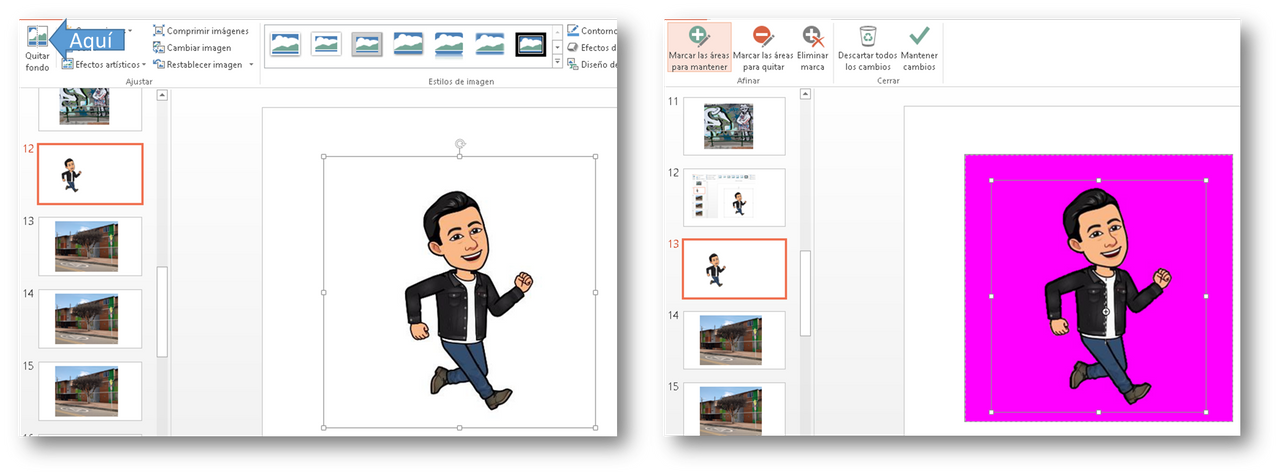This screenshot has width=1280, height=476.
Task: Click Mantener cambios checkmark
Action: pyautogui.click(x=919, y=48)
